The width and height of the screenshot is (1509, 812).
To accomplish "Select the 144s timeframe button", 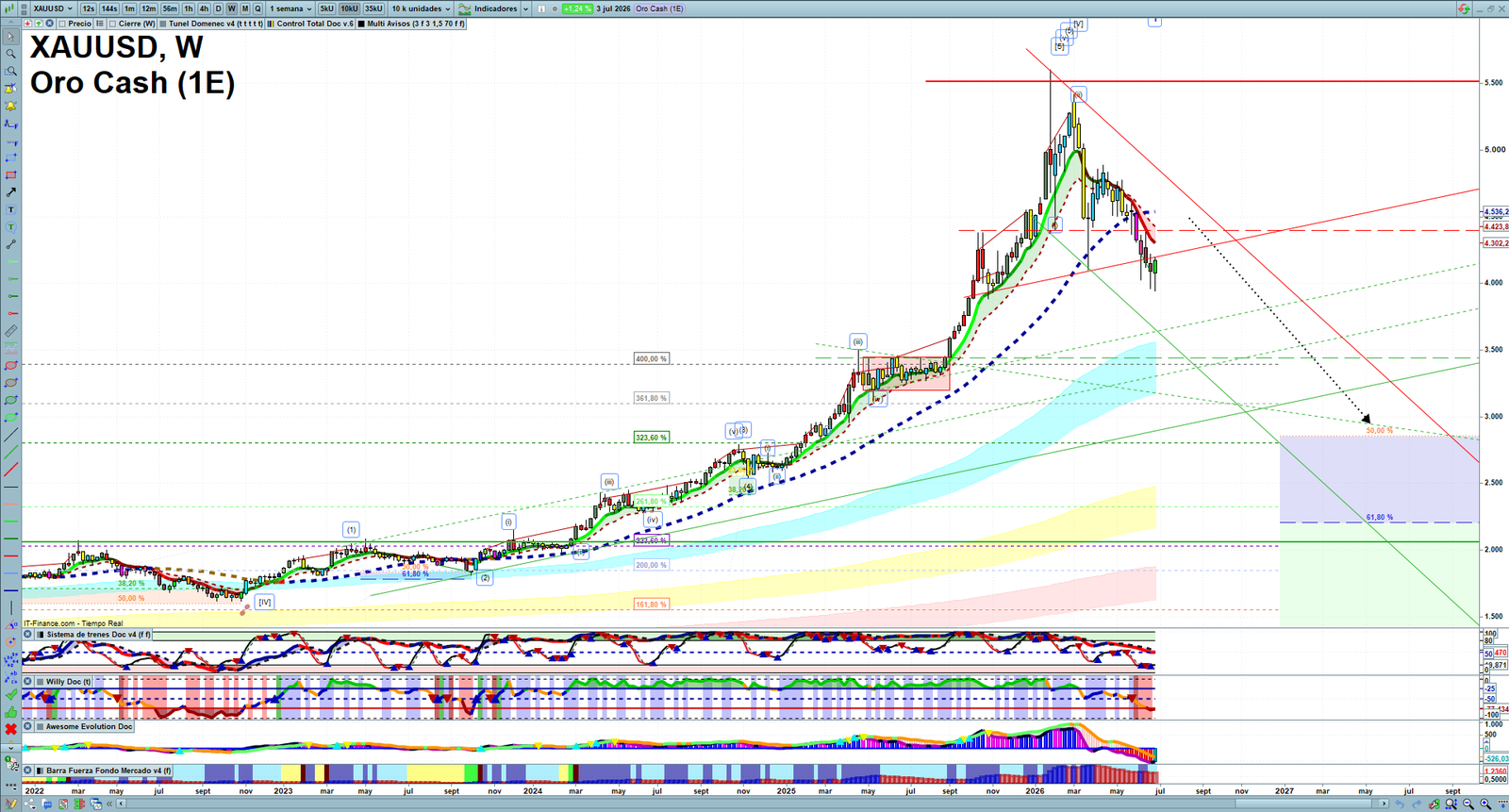I will 109,8.
